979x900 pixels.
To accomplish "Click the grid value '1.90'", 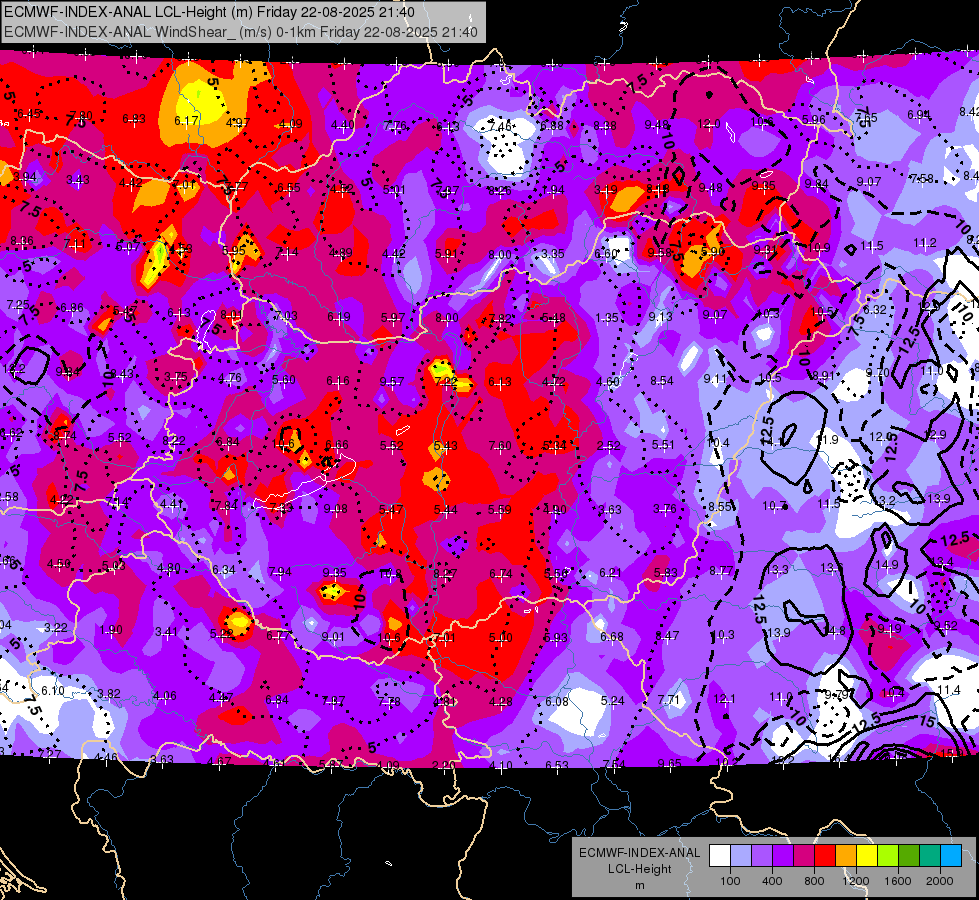I will [111, 630].
